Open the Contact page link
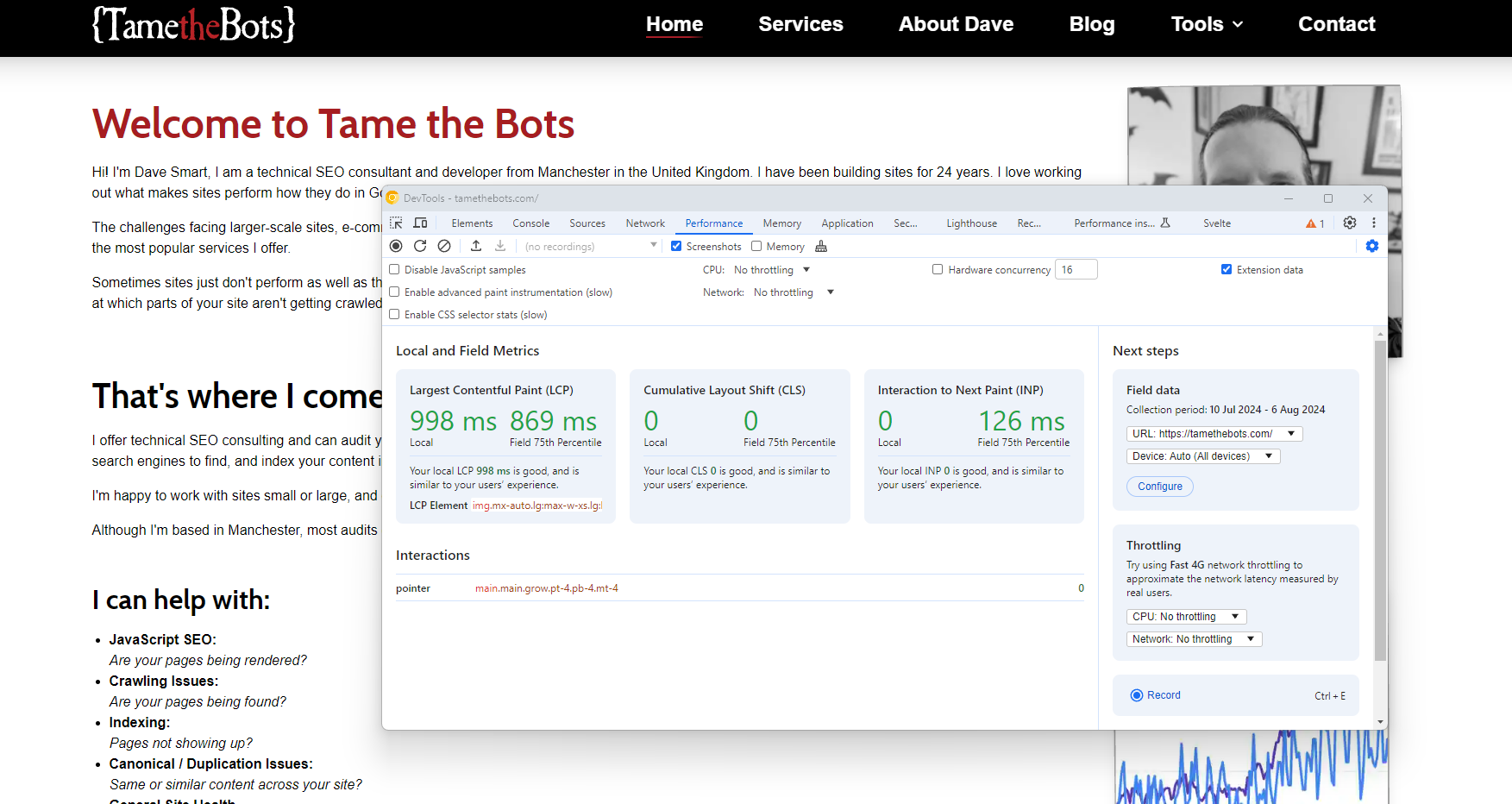Viewport: 1512px width, 804px height. tap(1337, 24)
